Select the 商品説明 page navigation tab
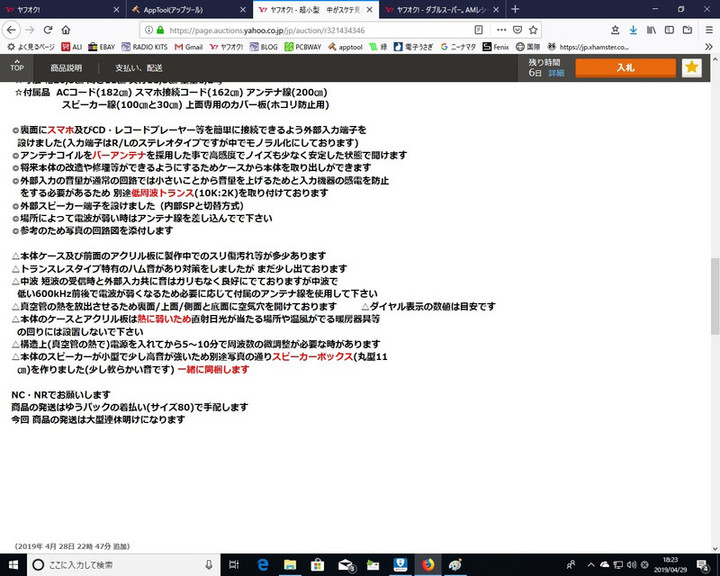This screenshot has width=720, height=576. [x=66, y=68]
